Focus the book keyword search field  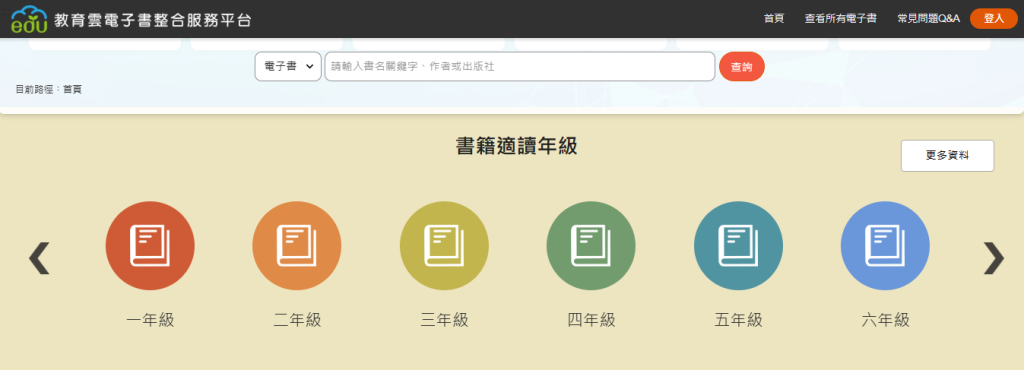click(520, 67)
